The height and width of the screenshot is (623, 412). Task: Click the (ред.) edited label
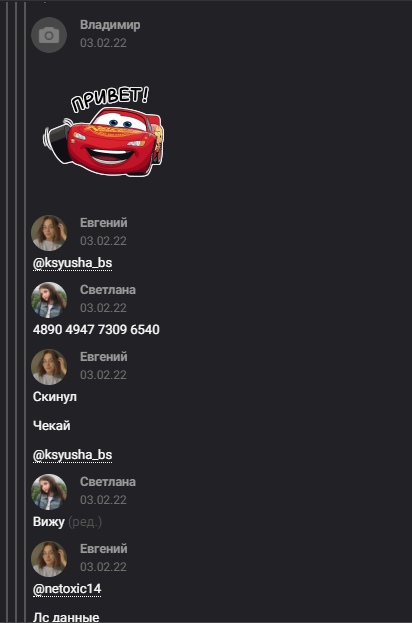coord(85,522)
